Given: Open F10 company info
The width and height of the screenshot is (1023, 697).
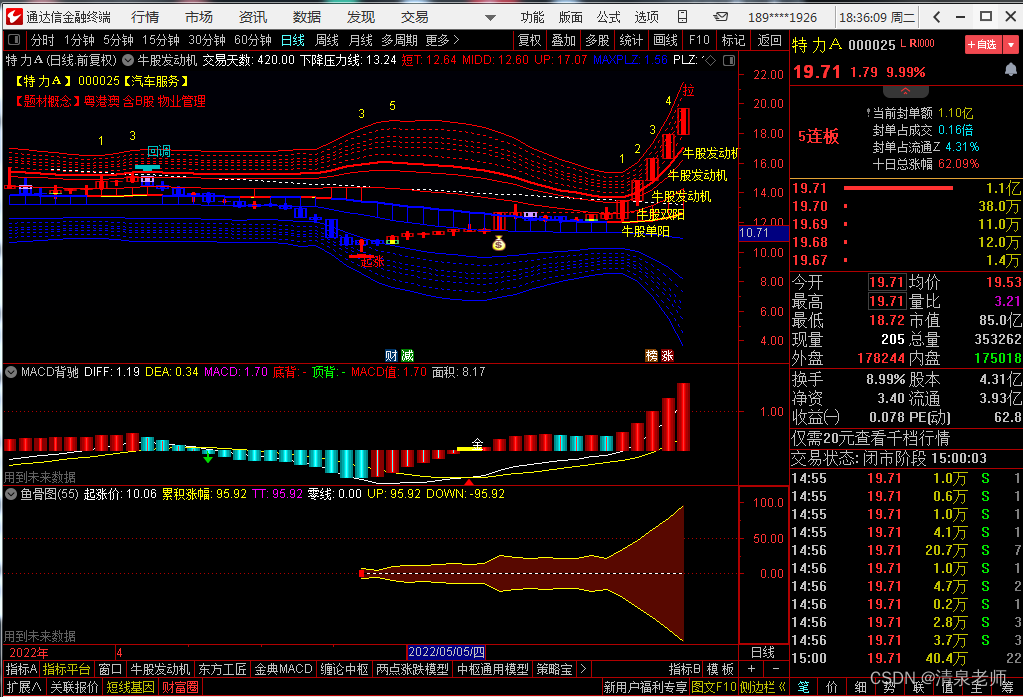Looking at the screenshot, I should coord(699,40).
